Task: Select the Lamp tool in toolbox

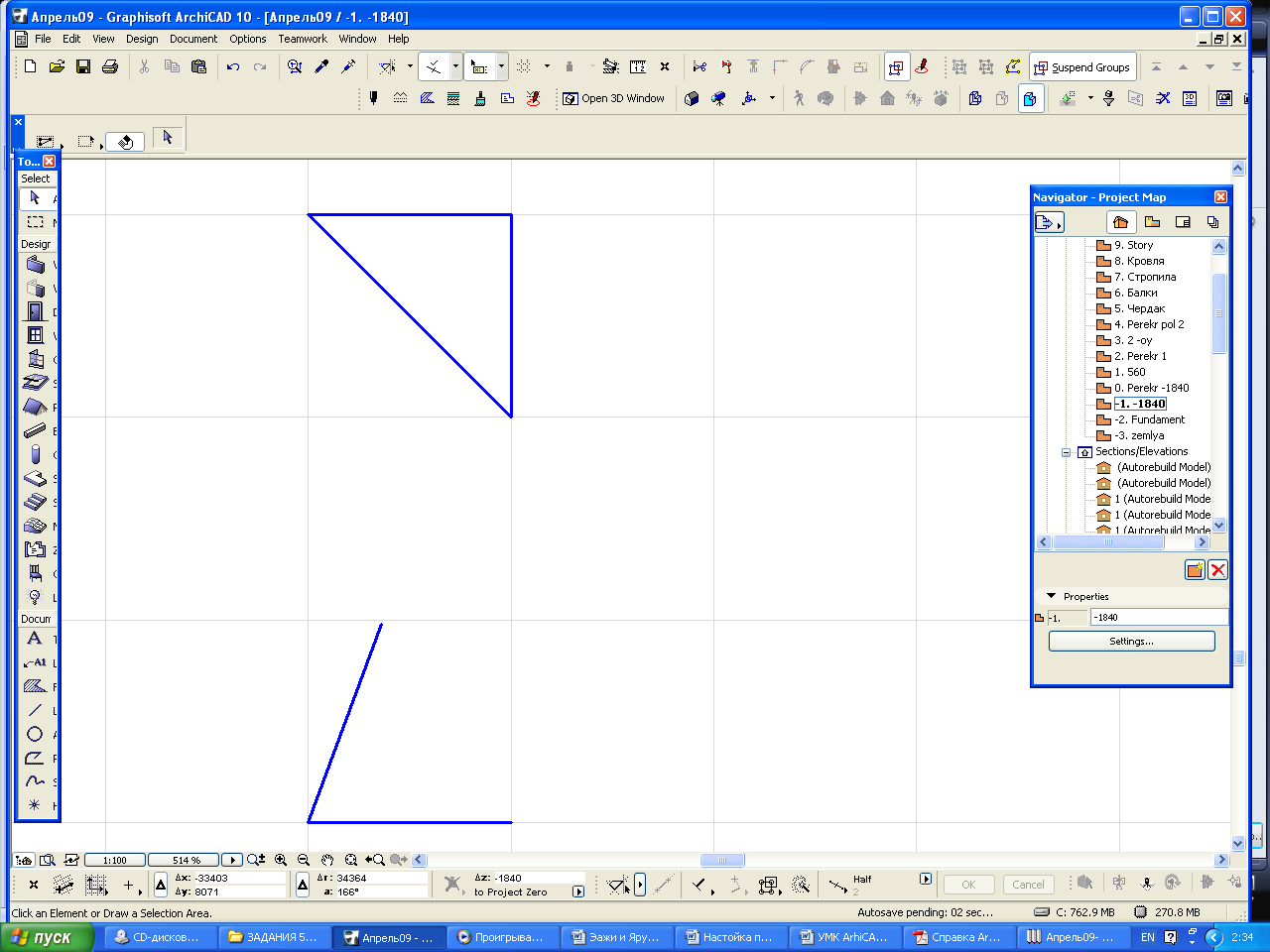Action: 35,597
